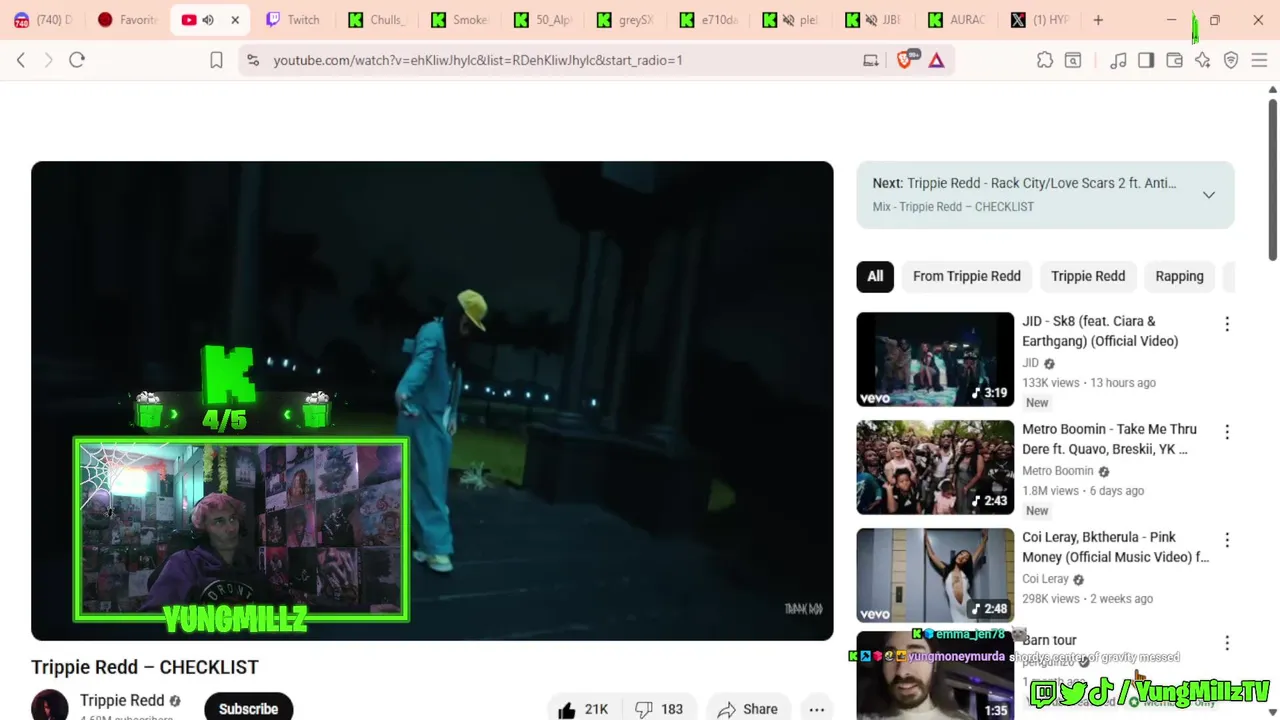Switch to the Smoke tab
The width and height of the screenshot is (1280, 720).
click(x=459, y=20)
